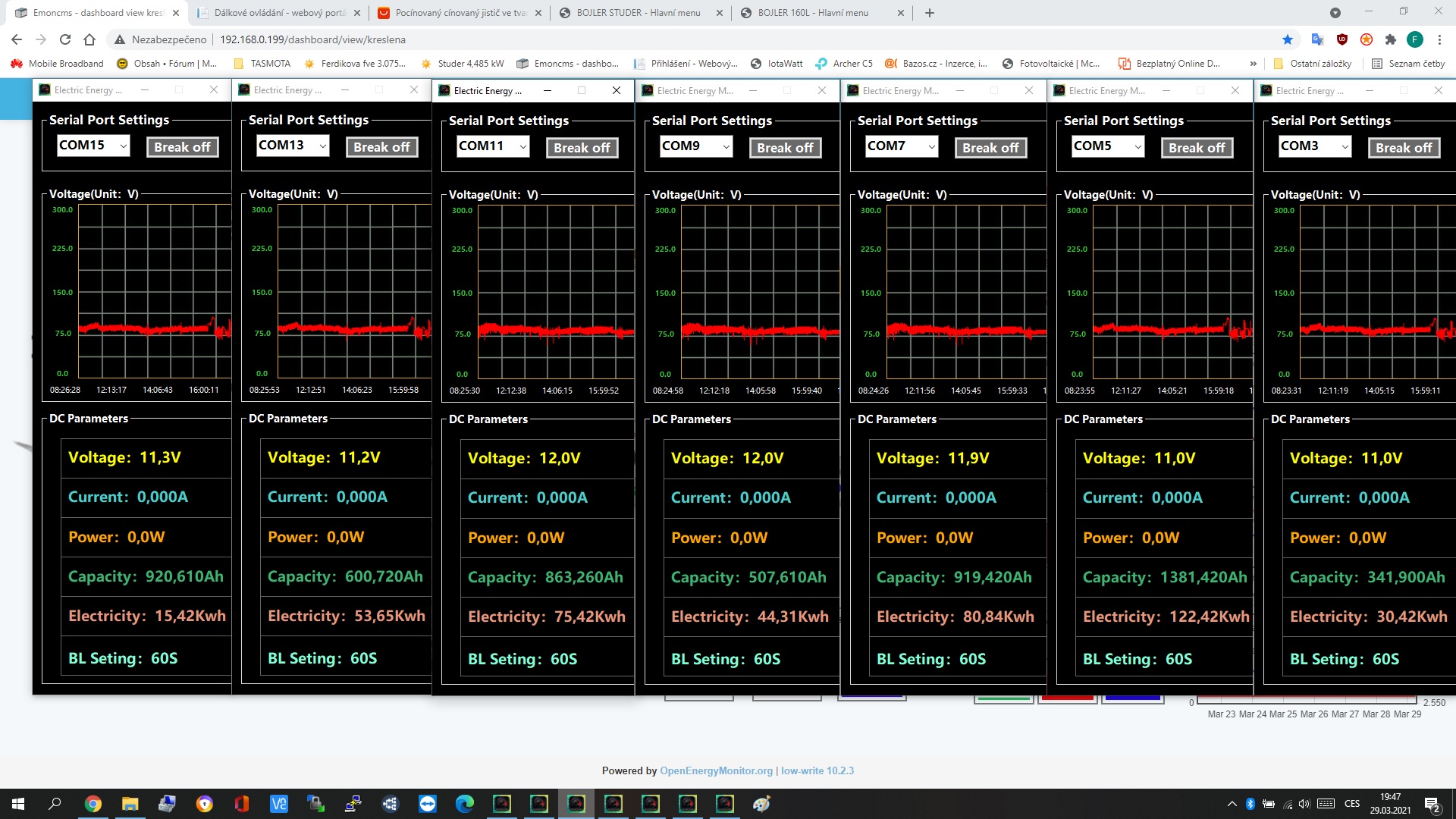The width and height of the screenshot is (1456, 819).
Task: Open the OpenEnergyMonitor.org link
Action: (x=716, y=770)
